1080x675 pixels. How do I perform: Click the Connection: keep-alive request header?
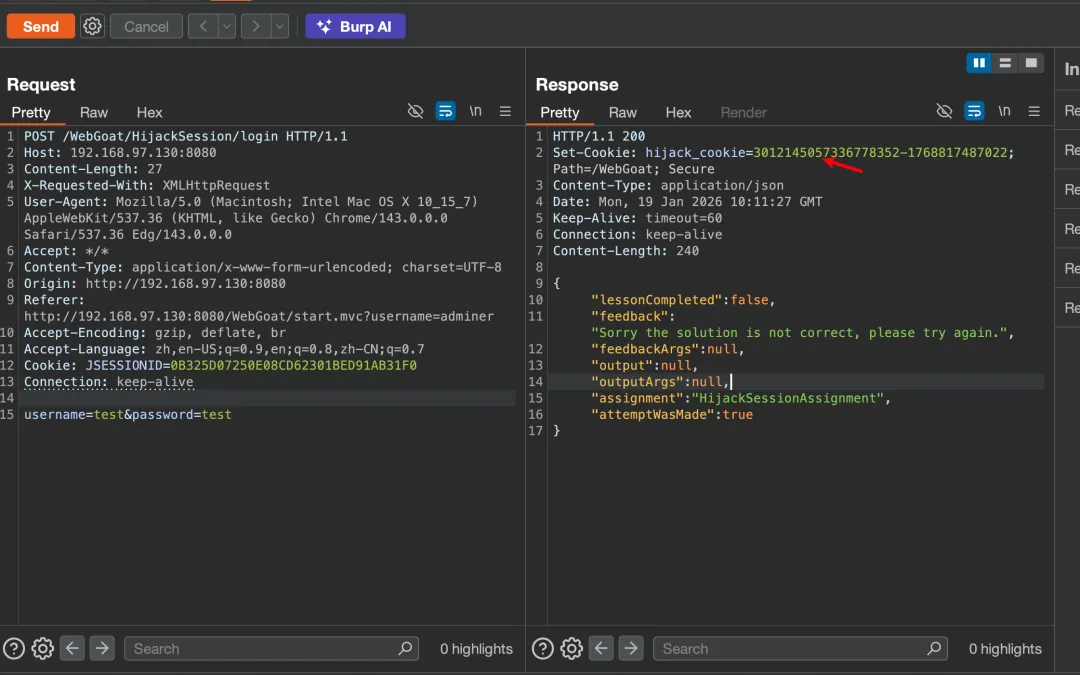109,382
